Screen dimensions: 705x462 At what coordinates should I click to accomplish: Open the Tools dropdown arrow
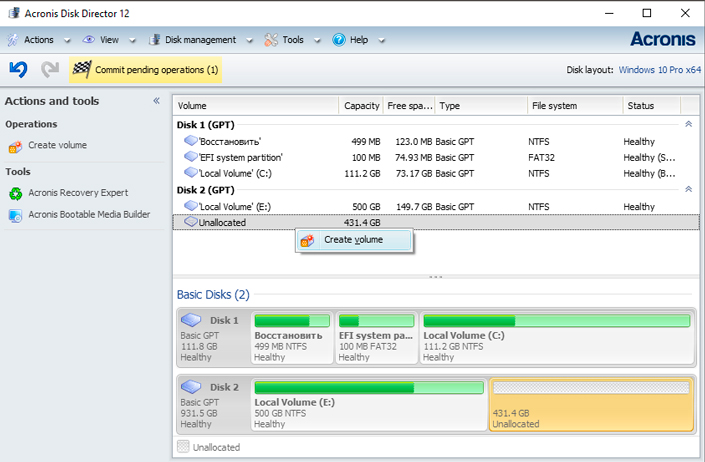(x=317, y=40)
